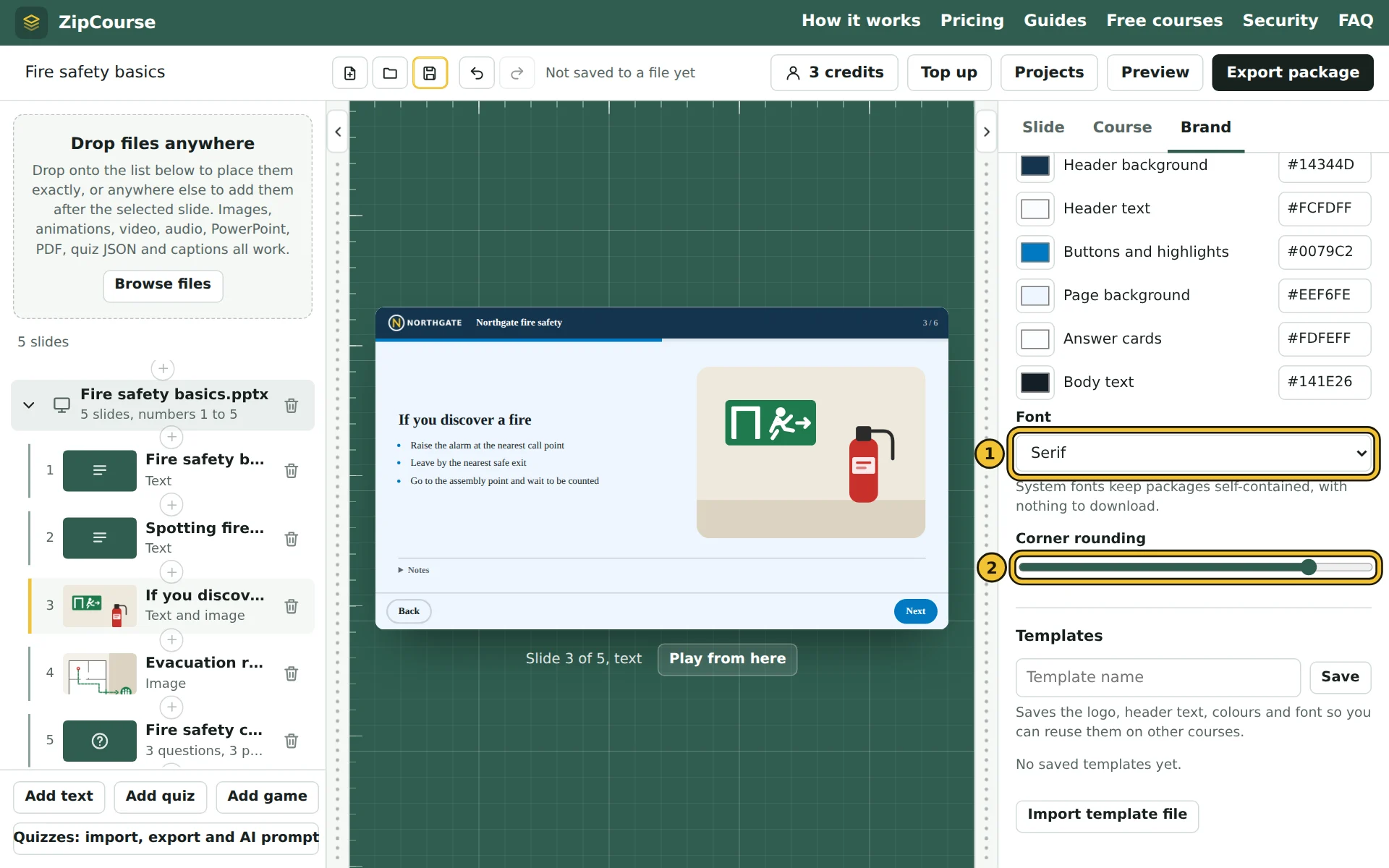
Task: Delete slide 3 If you discov...
Action: [x=292, y=605]
